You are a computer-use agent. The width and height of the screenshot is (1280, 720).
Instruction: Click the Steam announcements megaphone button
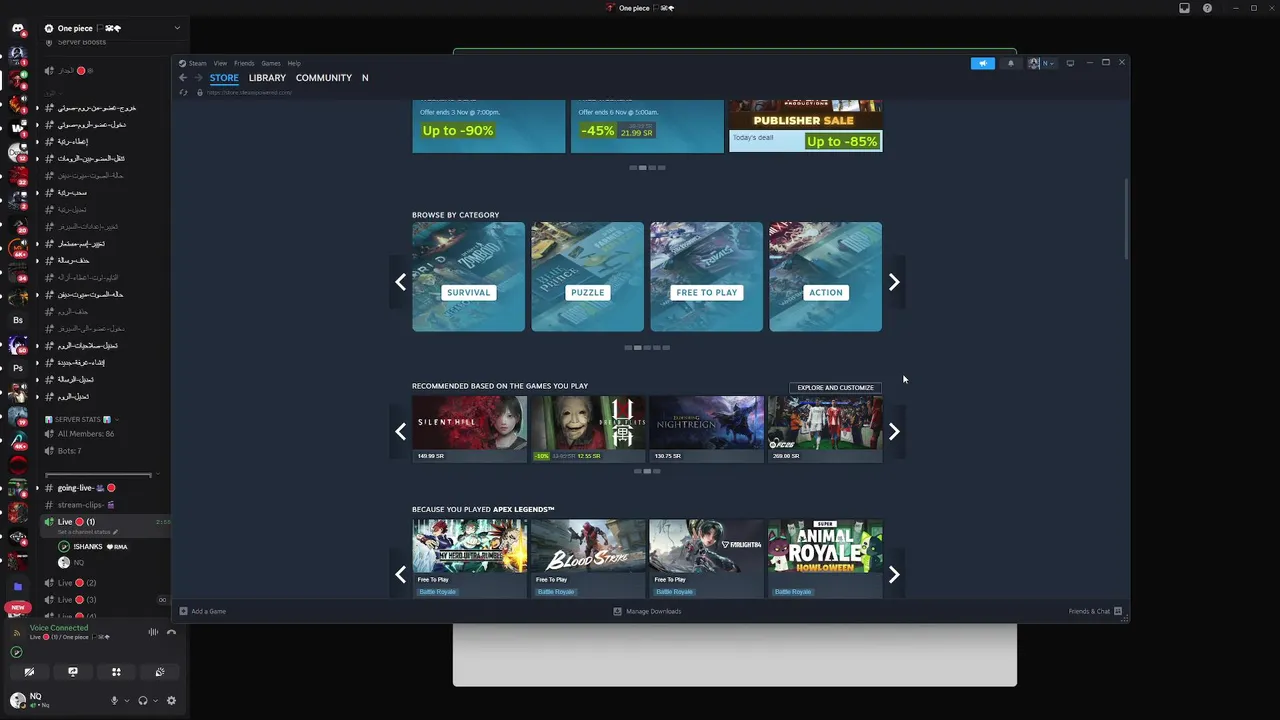(983, 63)
